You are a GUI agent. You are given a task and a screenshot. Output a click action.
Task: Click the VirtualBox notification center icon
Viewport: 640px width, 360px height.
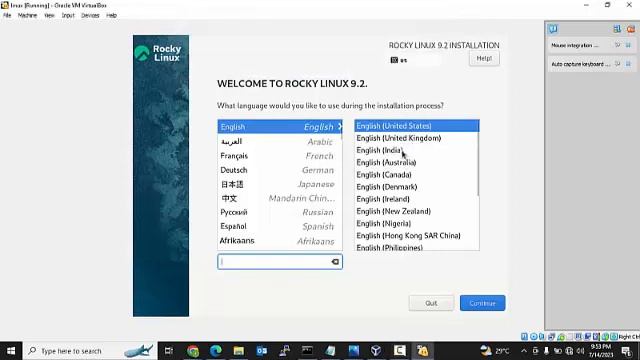[553, 29]
